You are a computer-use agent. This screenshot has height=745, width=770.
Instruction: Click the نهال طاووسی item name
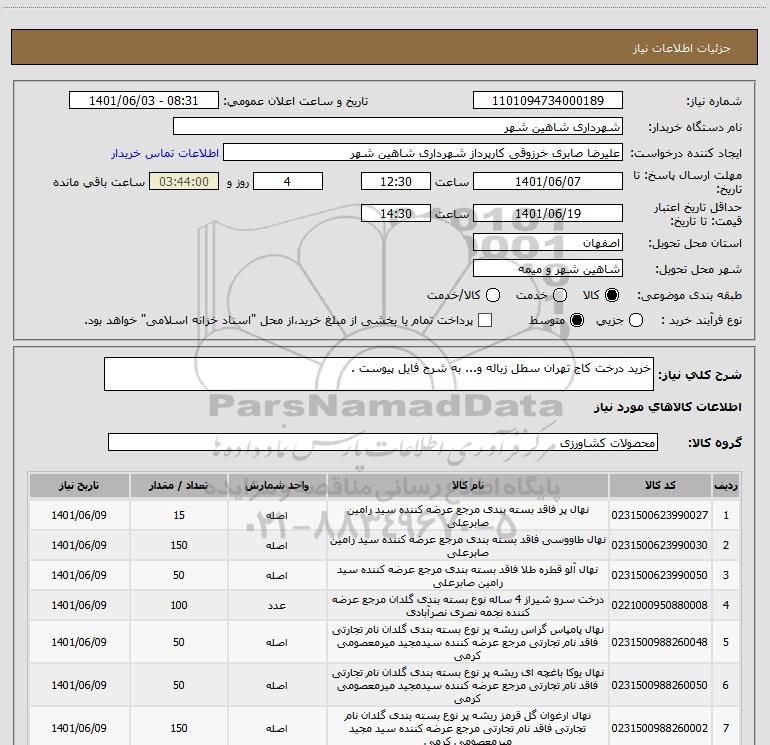click(468, 546)
